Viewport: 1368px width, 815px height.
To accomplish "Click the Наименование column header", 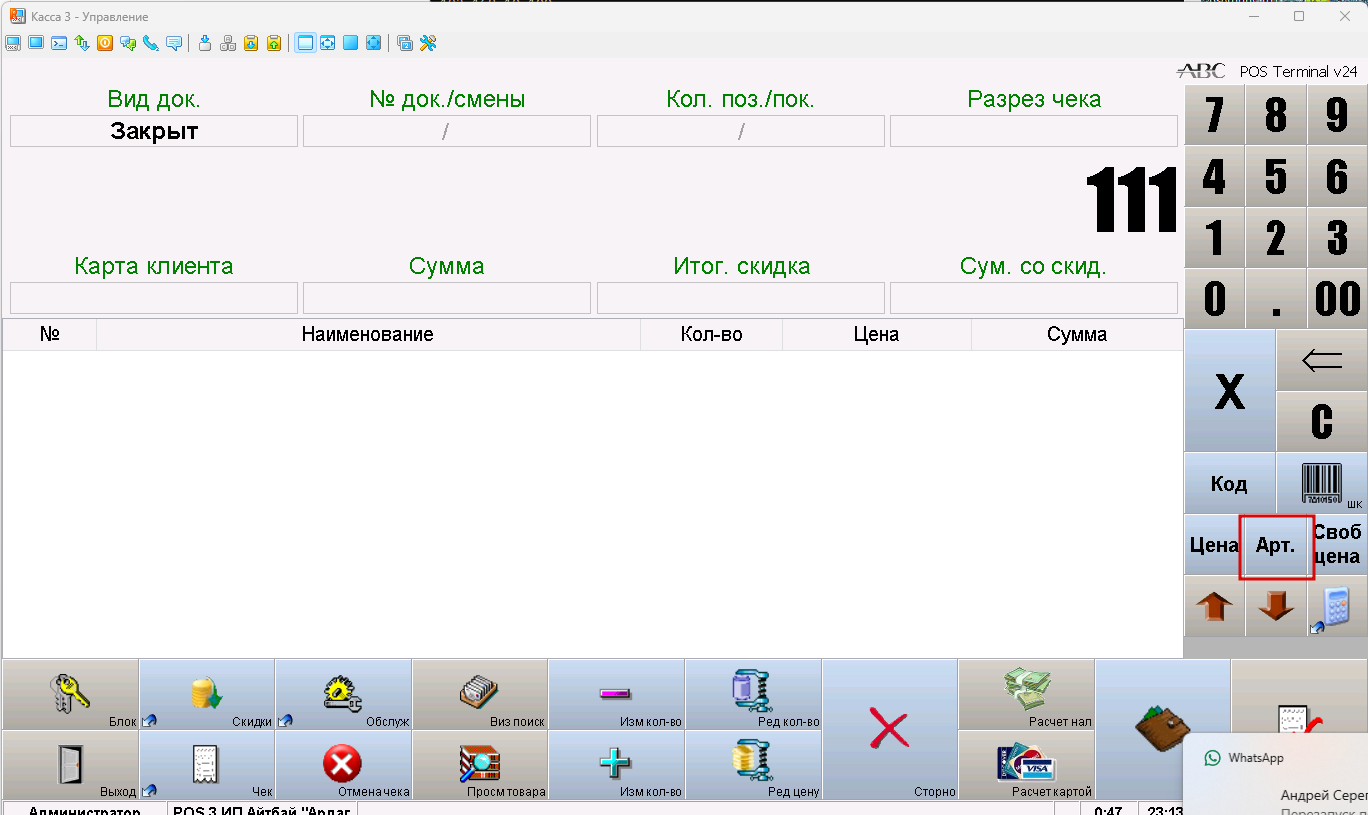I will pos(368,335).
